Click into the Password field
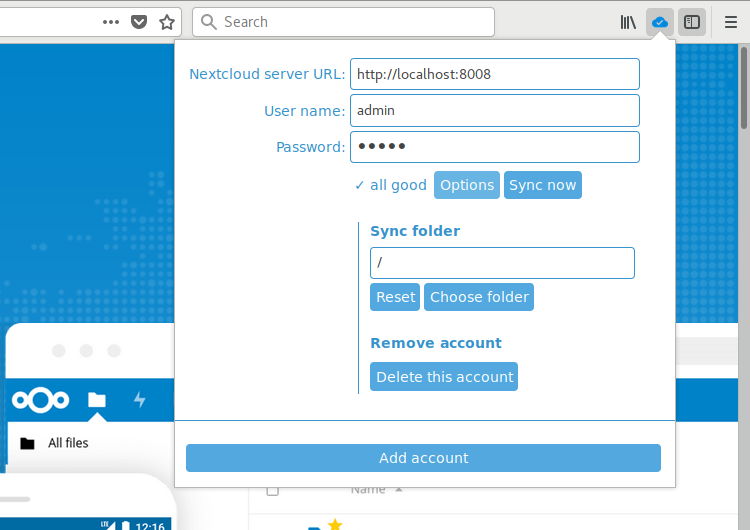The height and width of the screenshot is (530, 750). tap(495, 147)
